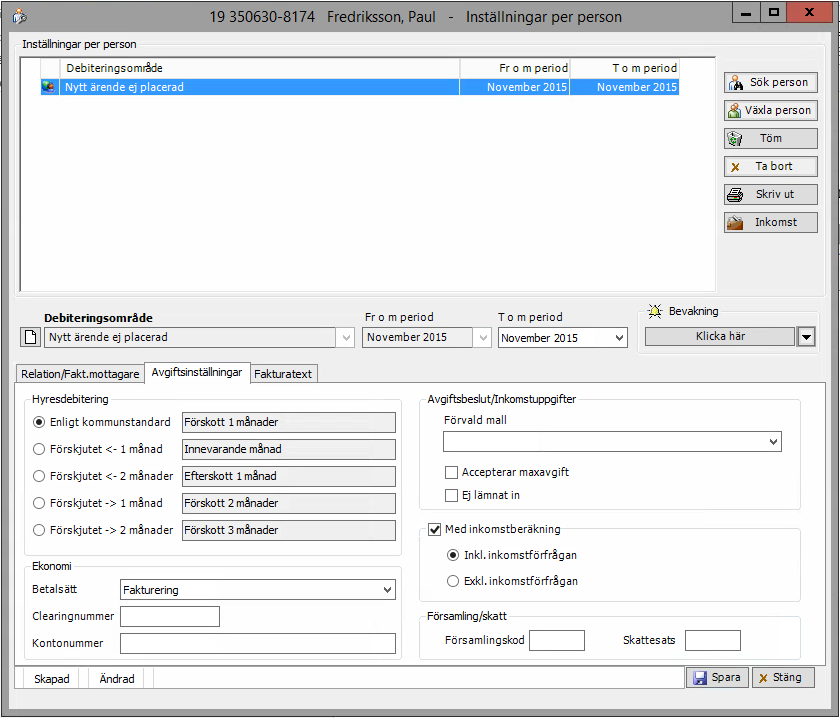Screen dimensions: 840x718
Task: Click the Efterskott 1 månad field
Action: 289,476
